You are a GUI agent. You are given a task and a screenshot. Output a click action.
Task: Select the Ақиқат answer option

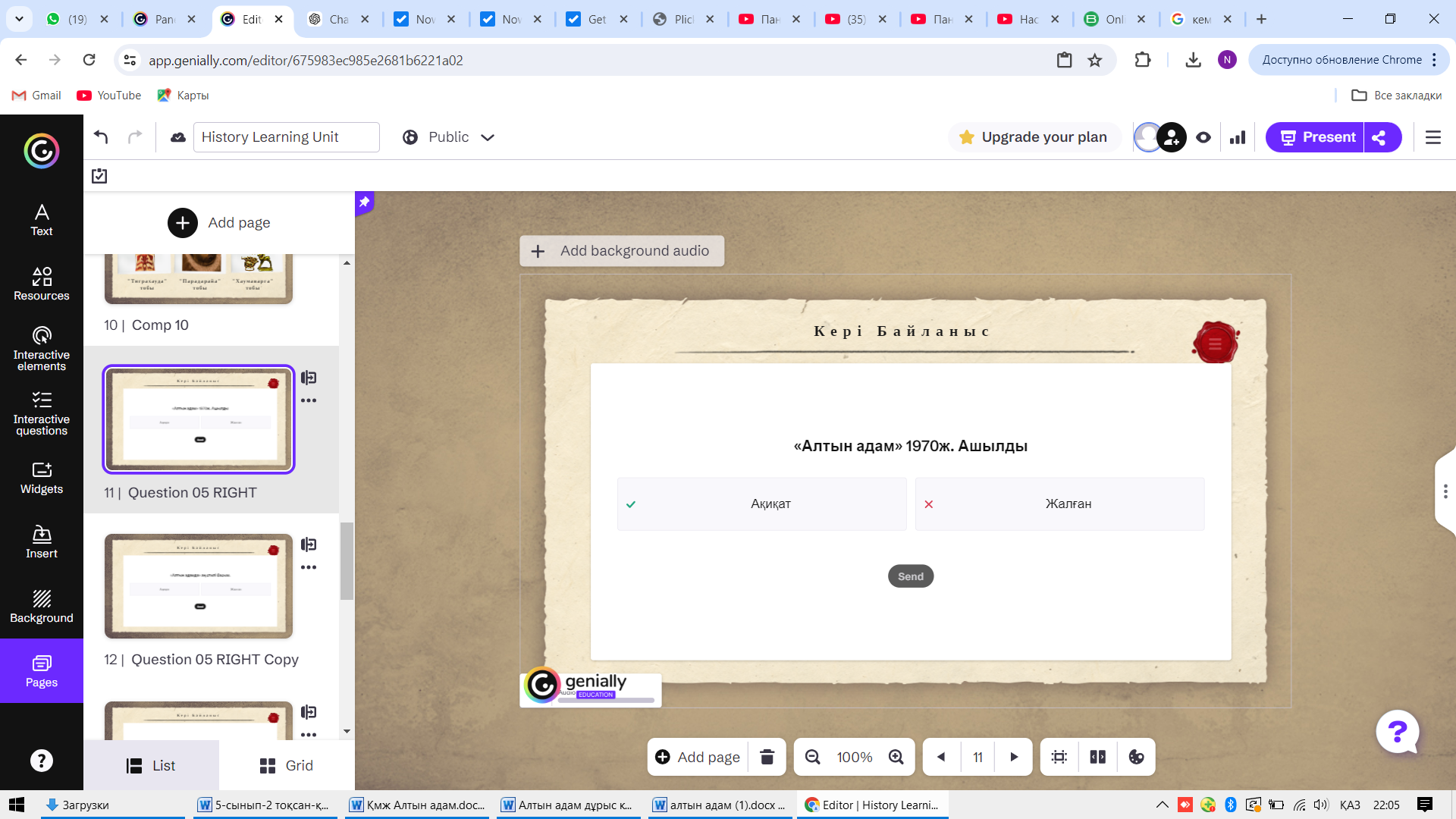761,504
